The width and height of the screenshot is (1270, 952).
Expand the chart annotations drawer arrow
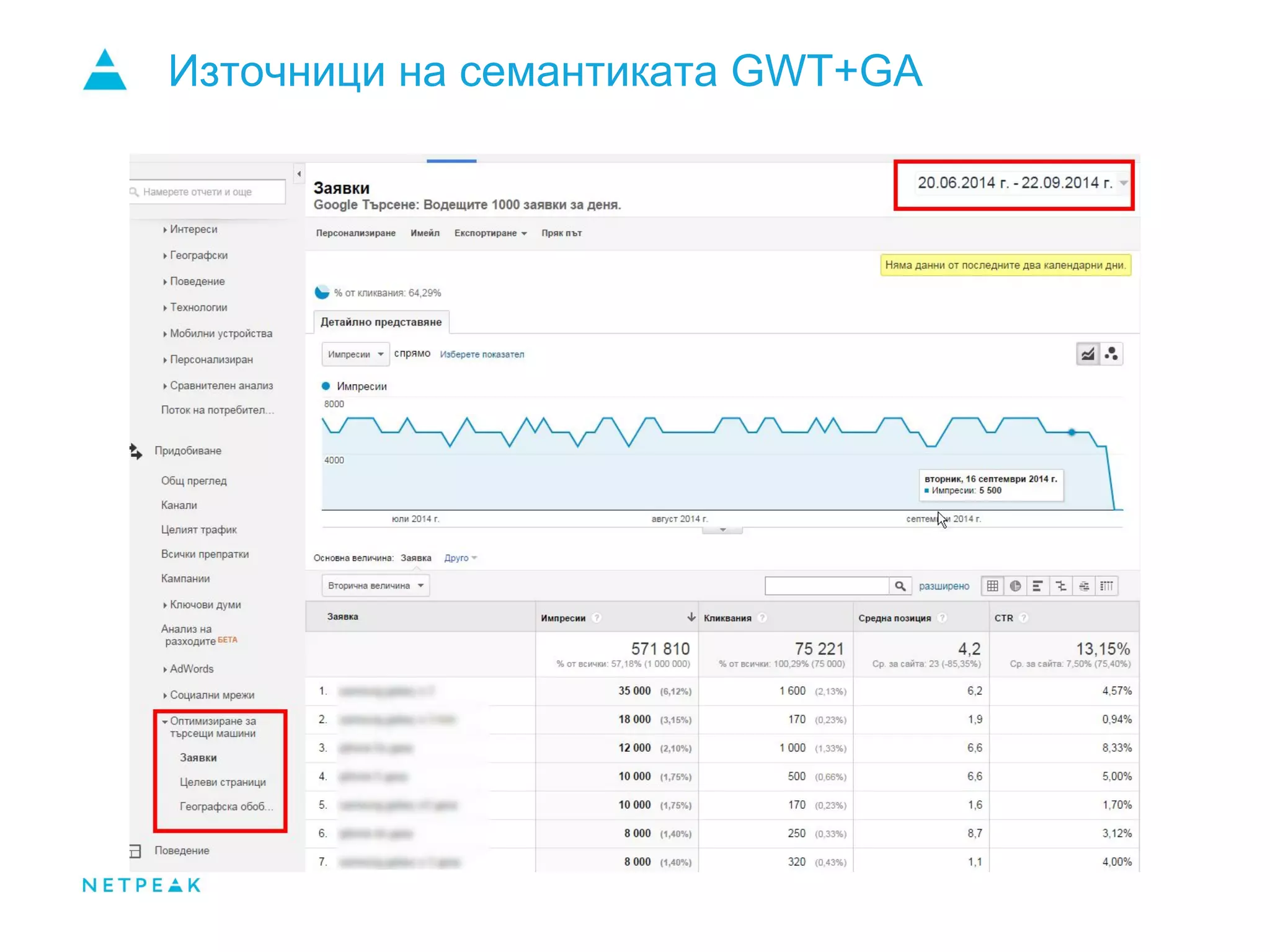click(x=722, y=530)
